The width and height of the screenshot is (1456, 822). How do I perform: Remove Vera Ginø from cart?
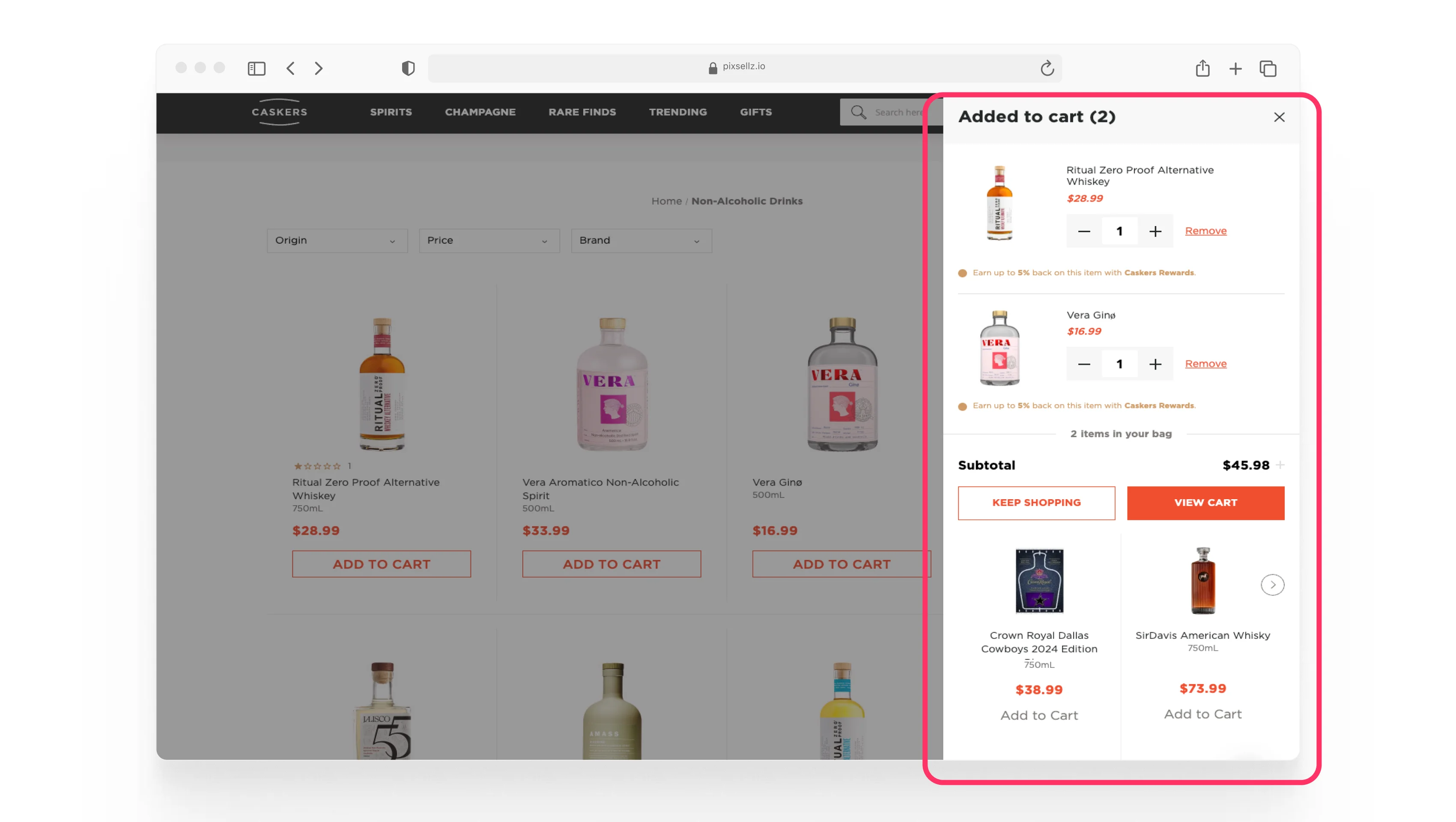click(1205, 363)
